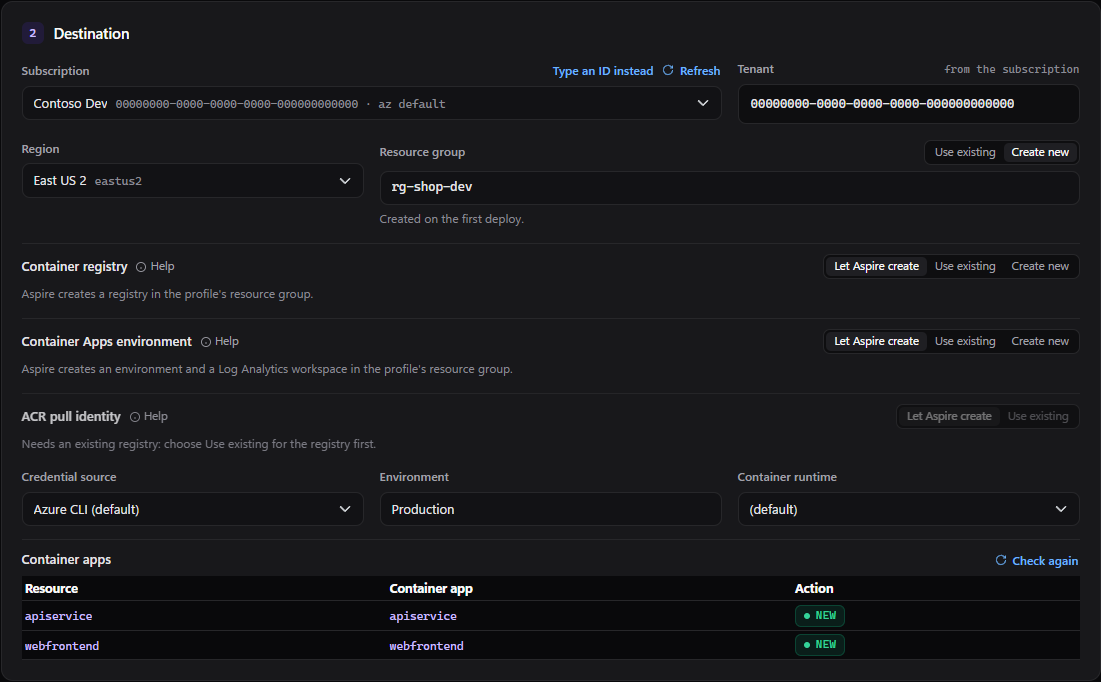Screen dimensions: 1101x682
Task: Open the Subscription dropdown Contoso Dev
Action: [371, 103]
